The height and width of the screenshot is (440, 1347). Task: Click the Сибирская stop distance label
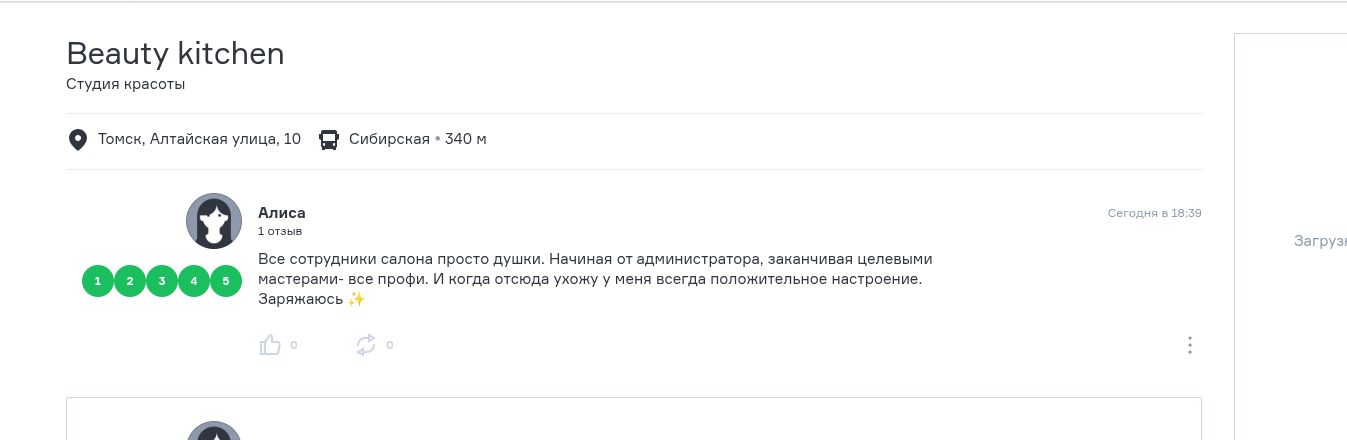[418, 139]
